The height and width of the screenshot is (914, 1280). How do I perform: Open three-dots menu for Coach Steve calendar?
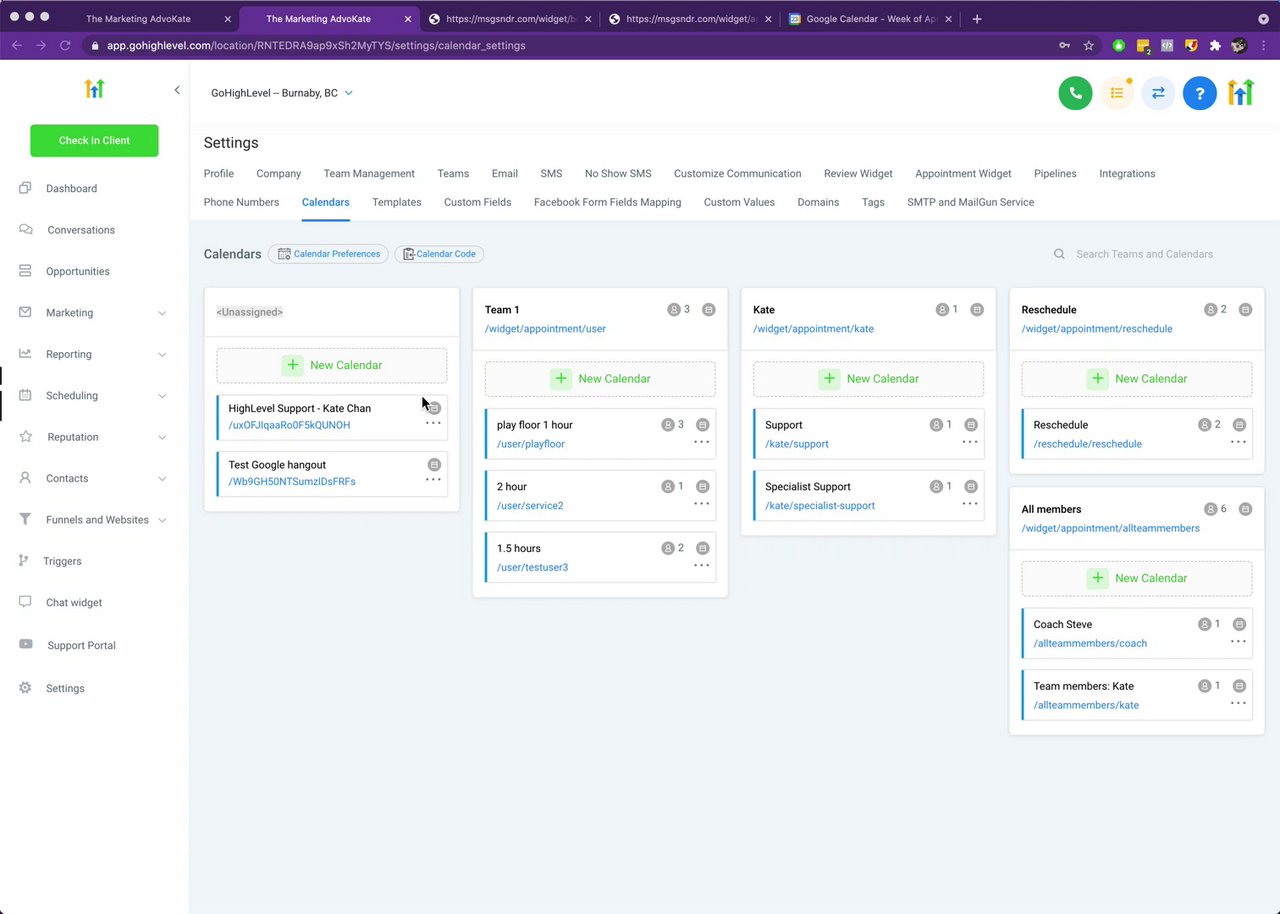(1238, 641)
